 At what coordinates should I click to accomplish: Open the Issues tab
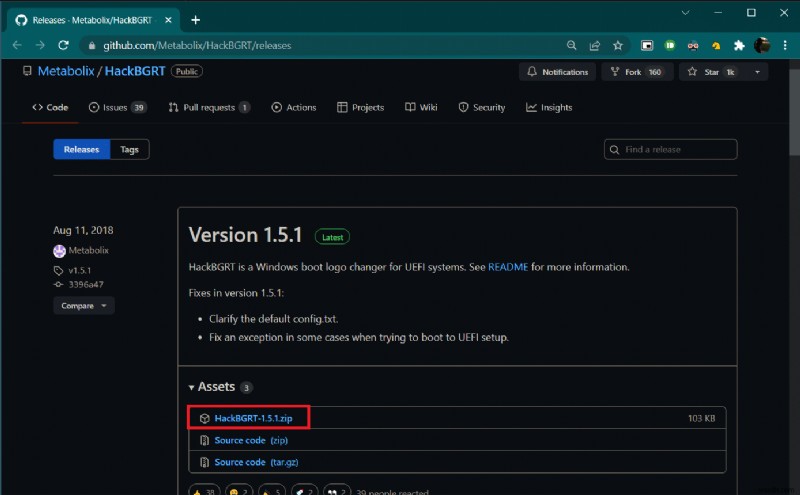point(116,107)
